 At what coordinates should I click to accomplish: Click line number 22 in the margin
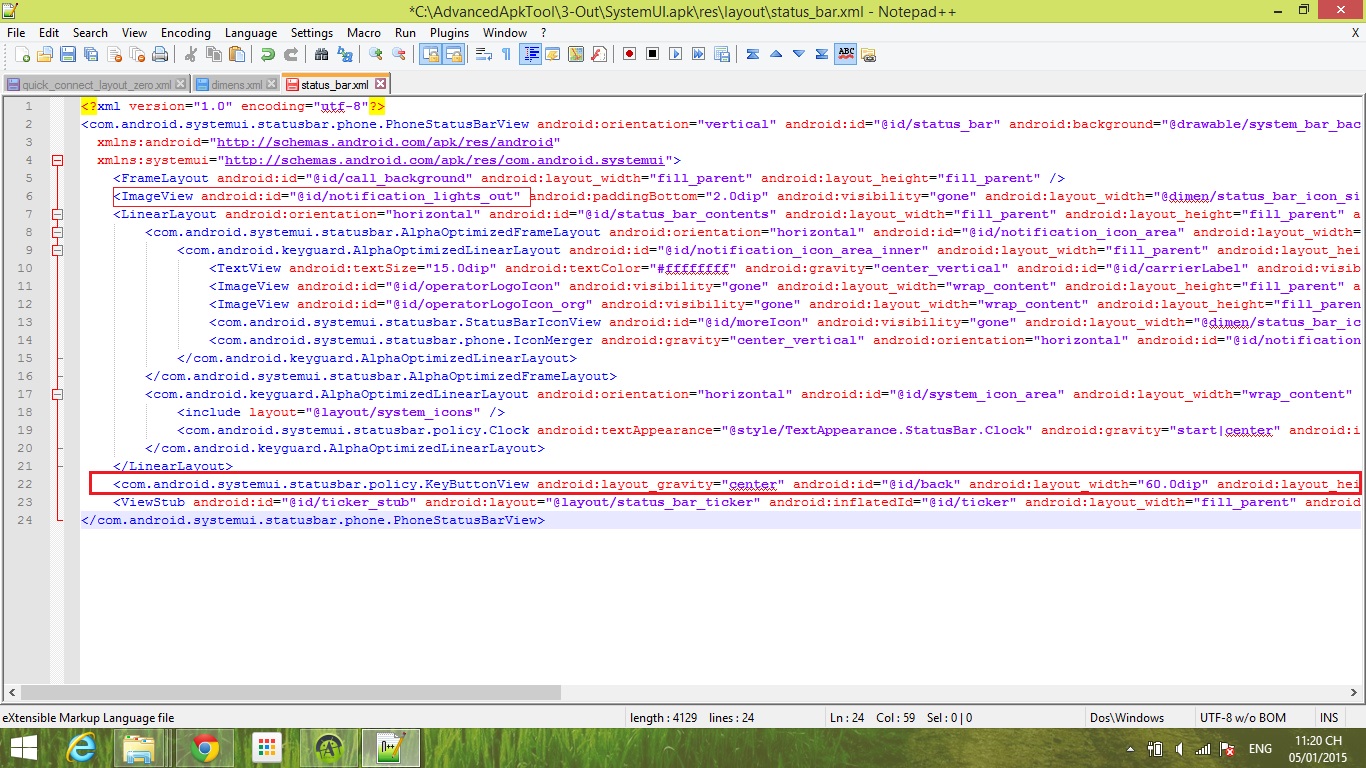tap(24, 484)
